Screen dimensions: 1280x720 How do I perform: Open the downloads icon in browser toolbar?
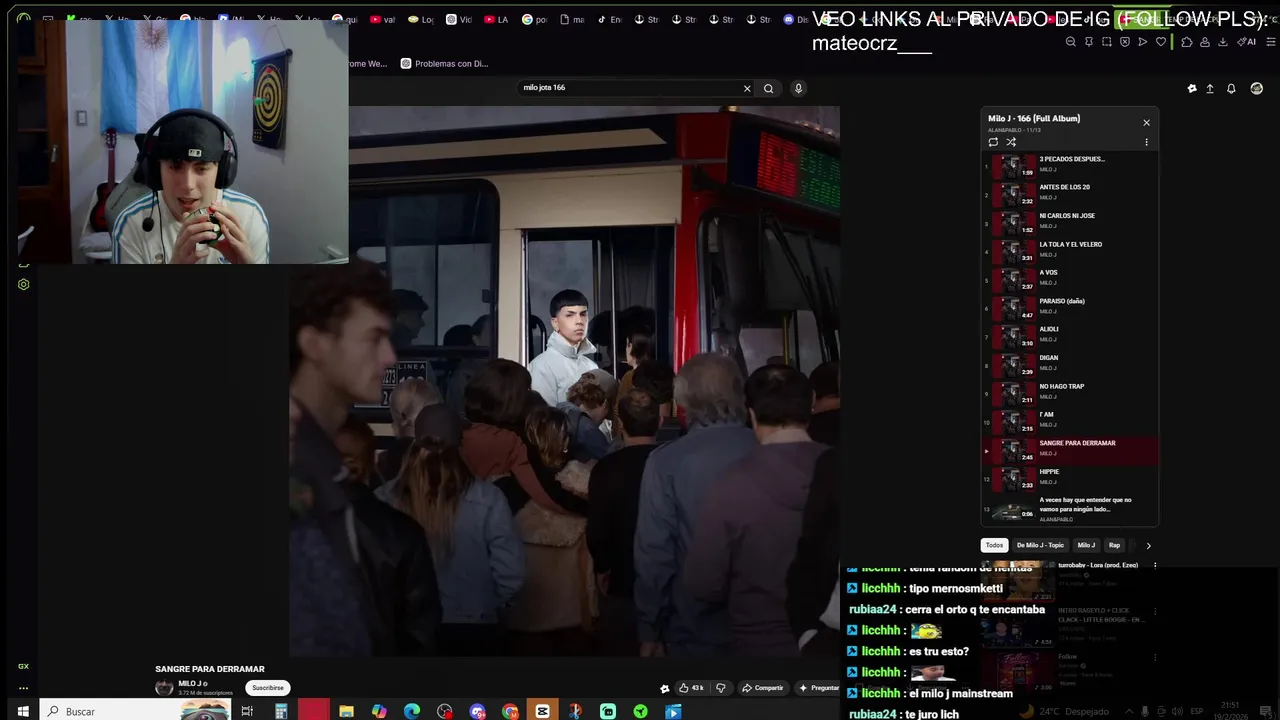1223,42
